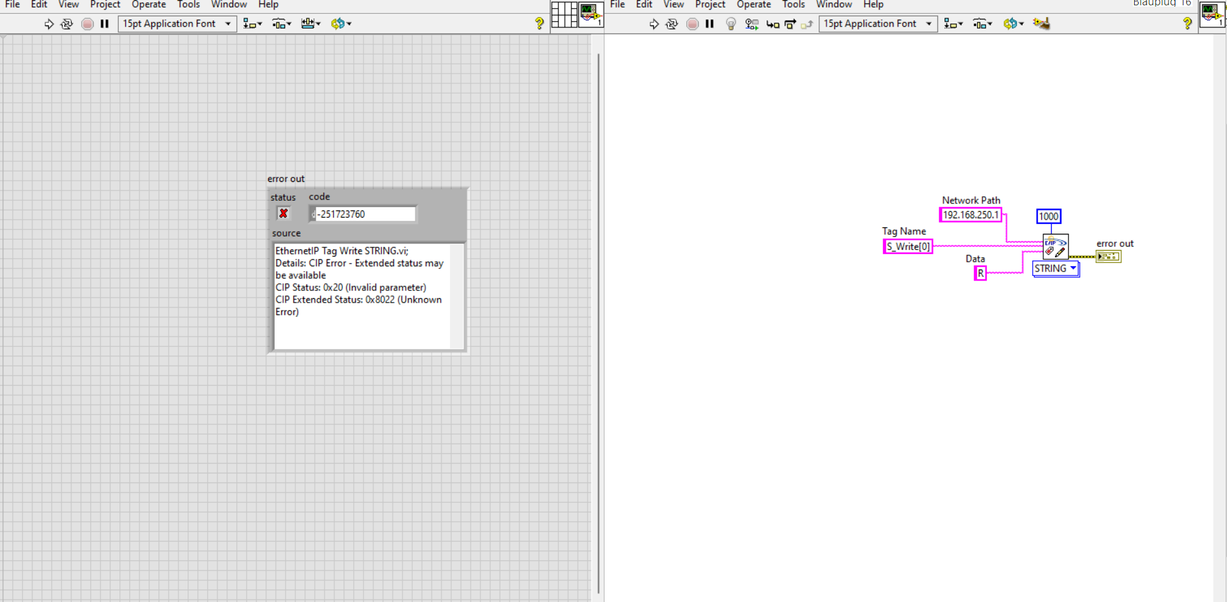Open the front panel Operate menu
1227x602 pixels.
click(148, 5)
